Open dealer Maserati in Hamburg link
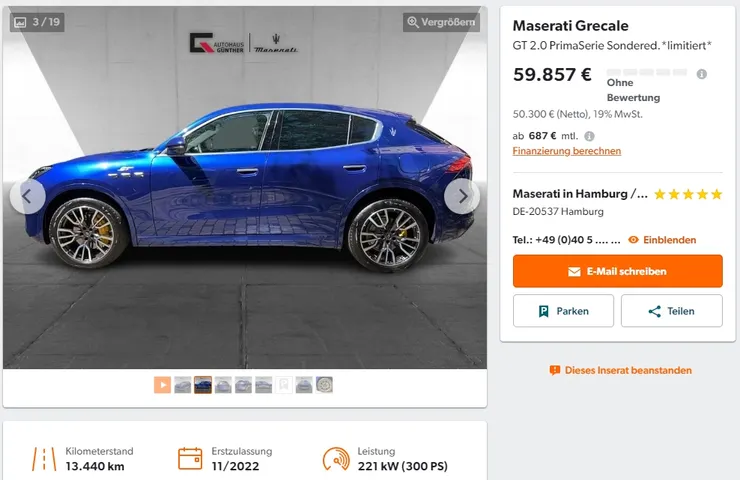Screen dimensions: 740x480 pyautogui.click(x=580, y=194)
